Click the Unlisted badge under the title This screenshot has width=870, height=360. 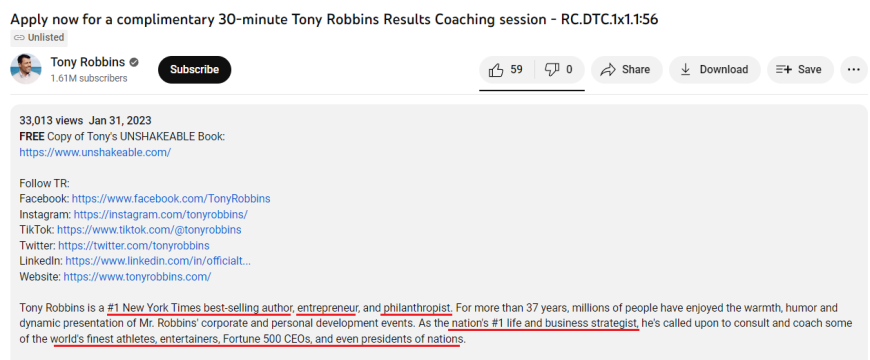pyautogui.click(x=39, y=38)
